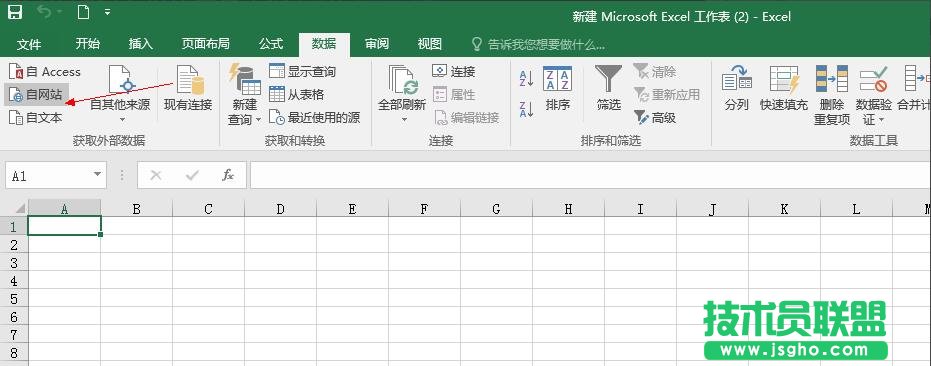Open the Customize Quick Access Toolbar dropdown
This screenshot has width=931, height=366.
(107, 12)
